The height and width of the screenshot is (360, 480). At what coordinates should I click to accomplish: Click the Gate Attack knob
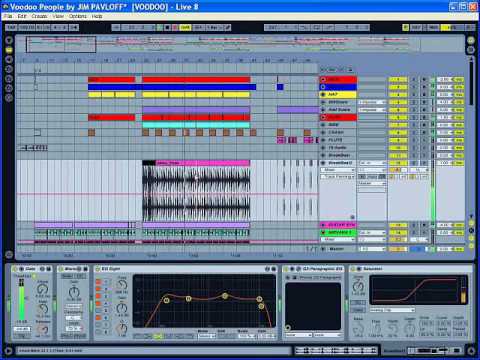pyautogui.click(x=43, y=289)
